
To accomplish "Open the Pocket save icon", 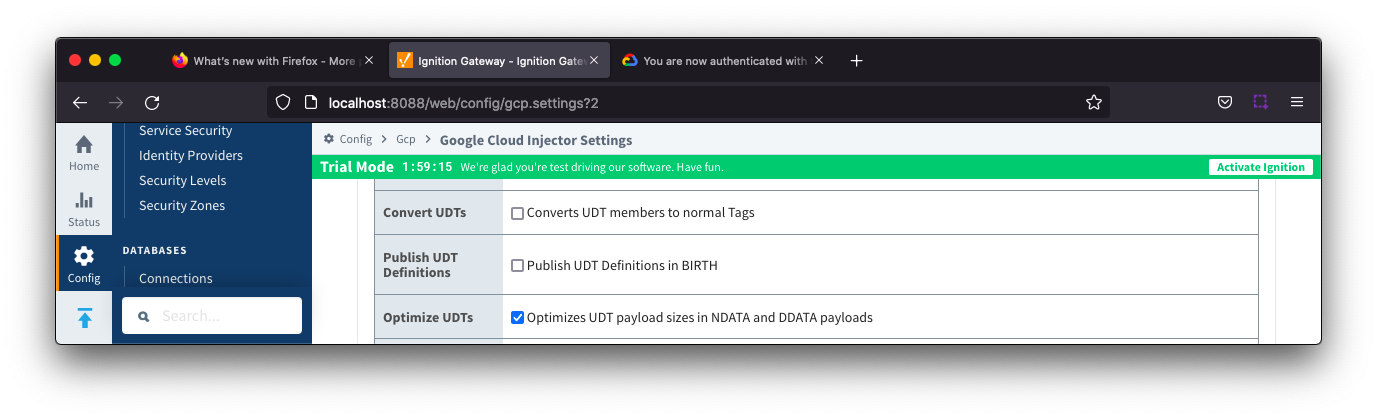I will coord(1224,102).
